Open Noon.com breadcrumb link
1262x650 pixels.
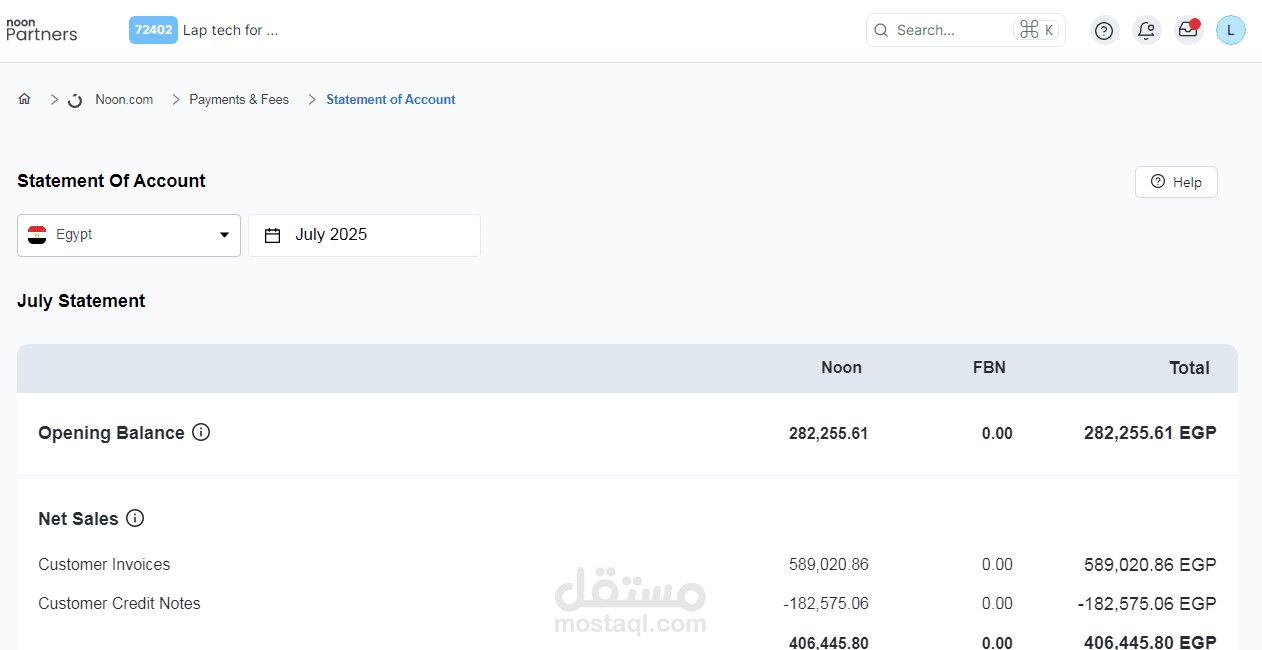pyautogui.click(x=124, y=99)
